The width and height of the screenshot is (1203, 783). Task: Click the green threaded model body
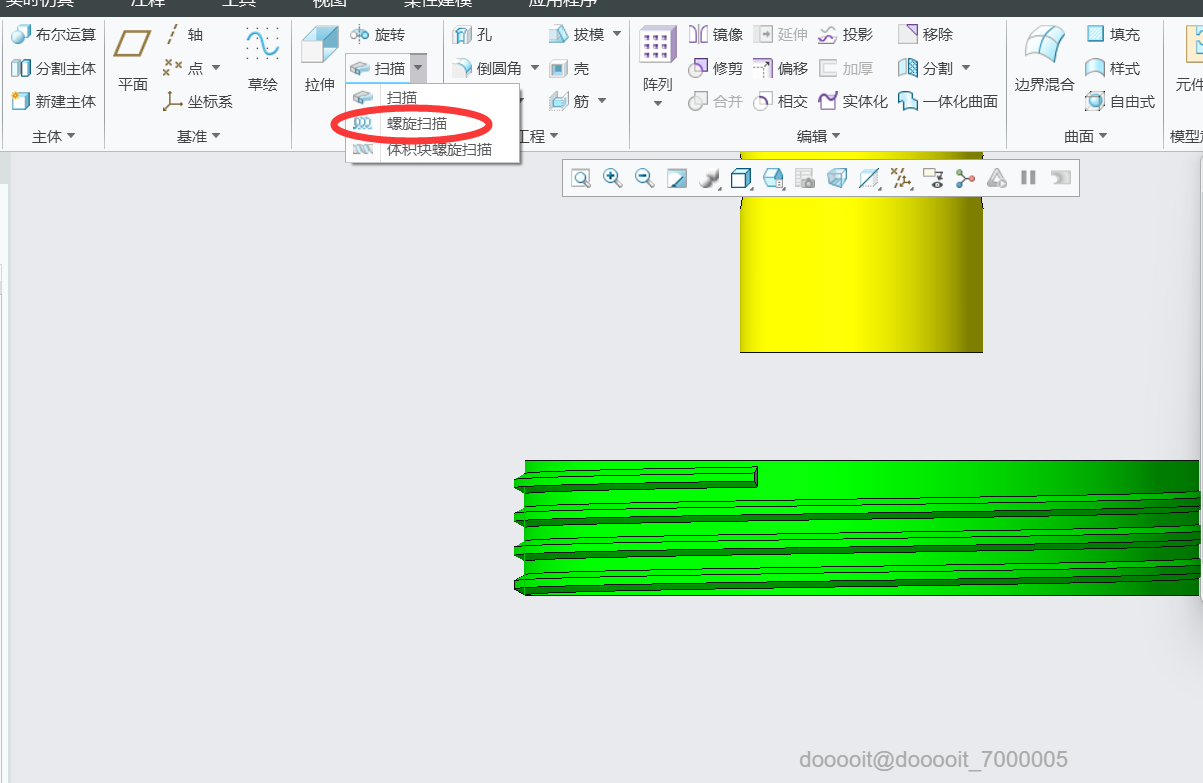[860, 528]
